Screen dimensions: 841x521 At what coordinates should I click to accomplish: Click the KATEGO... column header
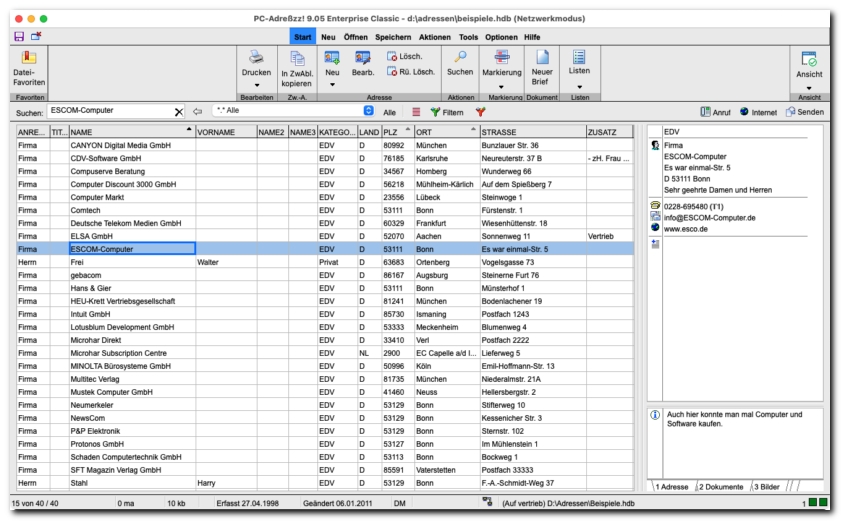coord(337,132)
